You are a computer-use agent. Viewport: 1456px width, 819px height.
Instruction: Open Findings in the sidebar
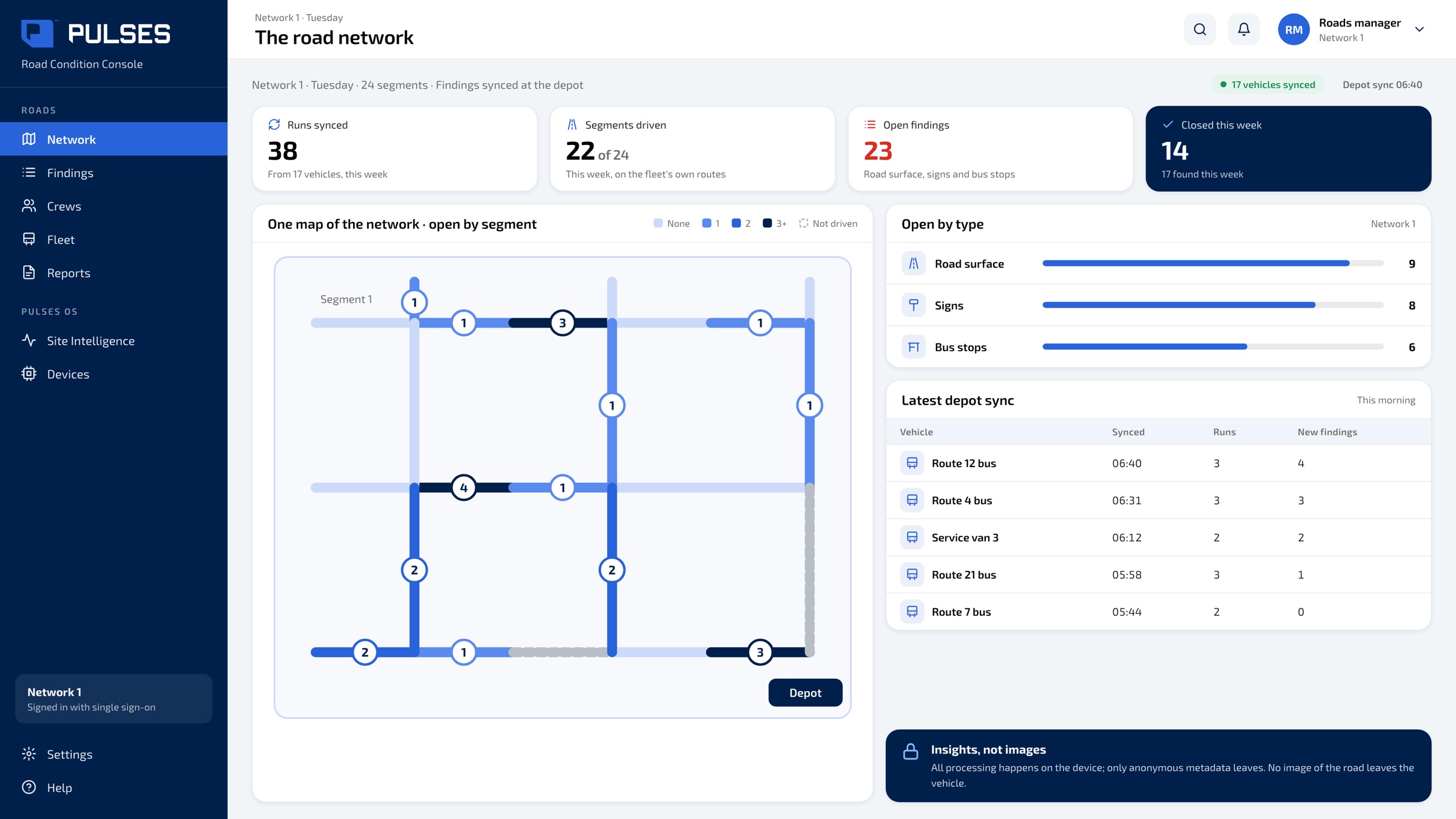113,172
